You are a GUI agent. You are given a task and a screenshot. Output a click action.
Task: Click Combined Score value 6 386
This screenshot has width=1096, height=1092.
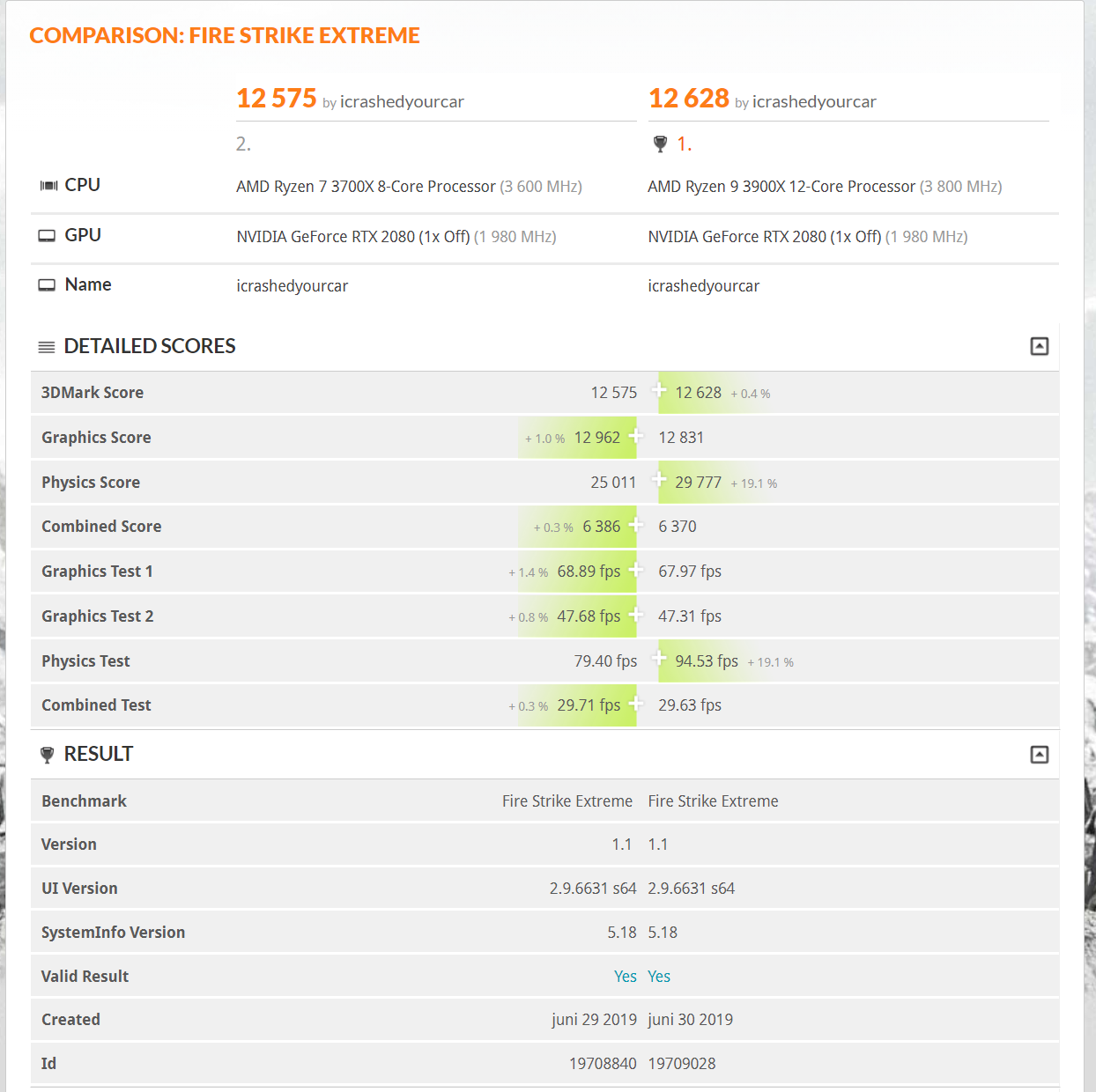point(602,527)
